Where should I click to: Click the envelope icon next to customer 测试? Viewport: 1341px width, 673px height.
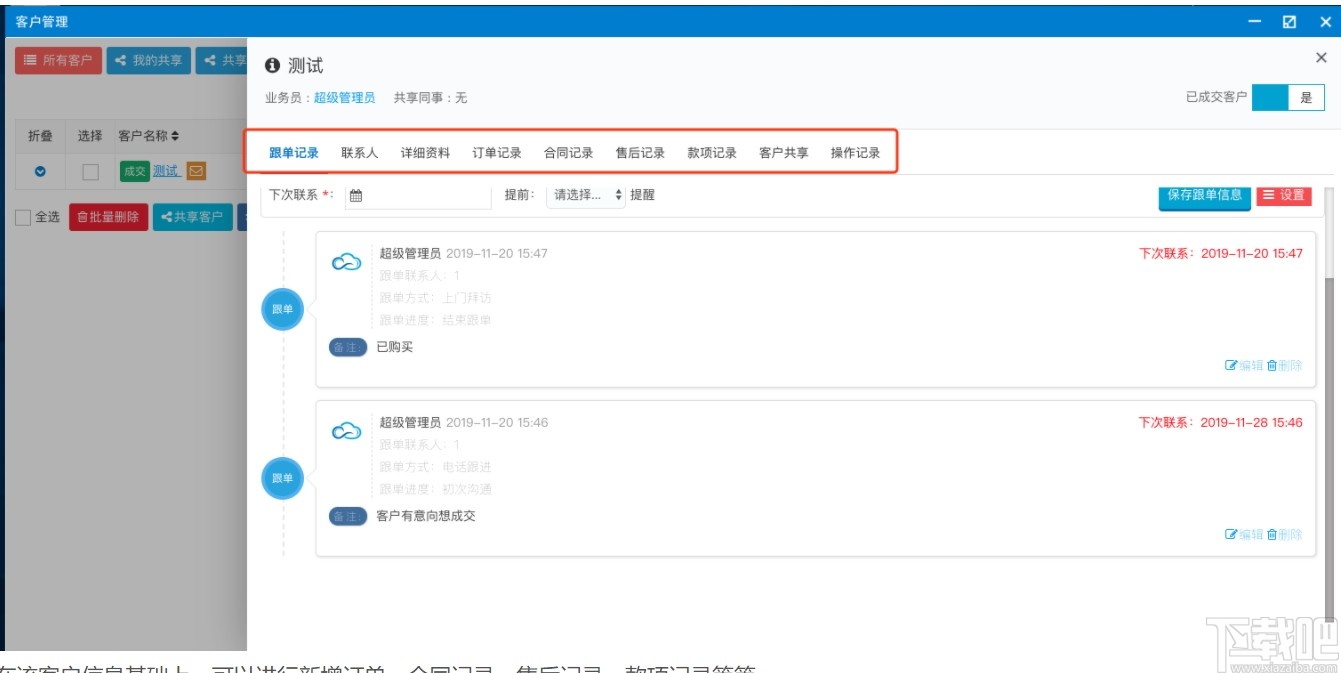[196, 170]
